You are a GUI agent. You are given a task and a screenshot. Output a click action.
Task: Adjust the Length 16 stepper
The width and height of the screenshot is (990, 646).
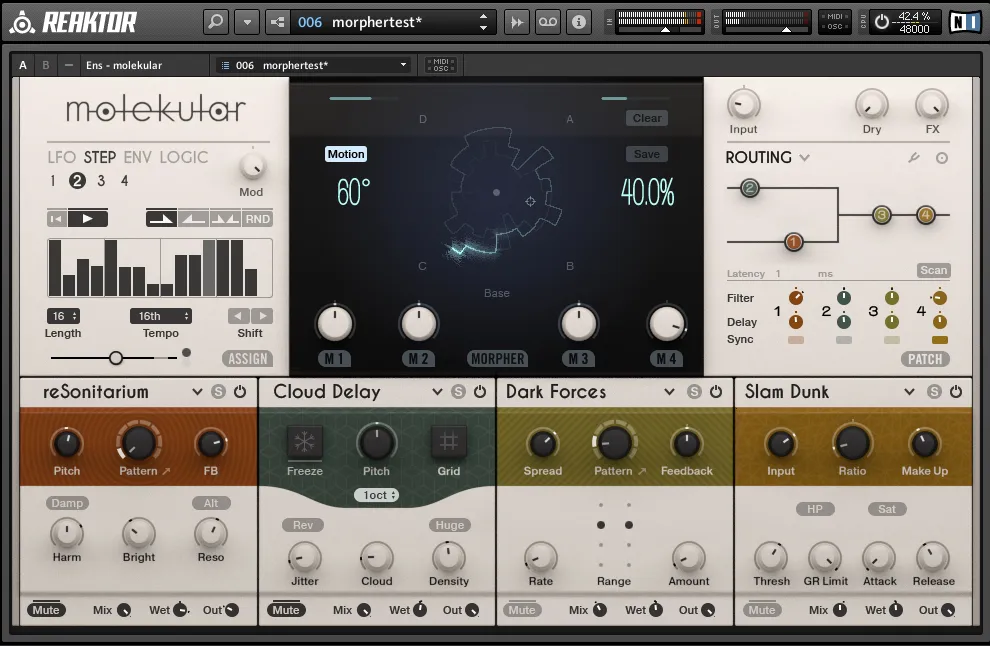coord(63,316)
